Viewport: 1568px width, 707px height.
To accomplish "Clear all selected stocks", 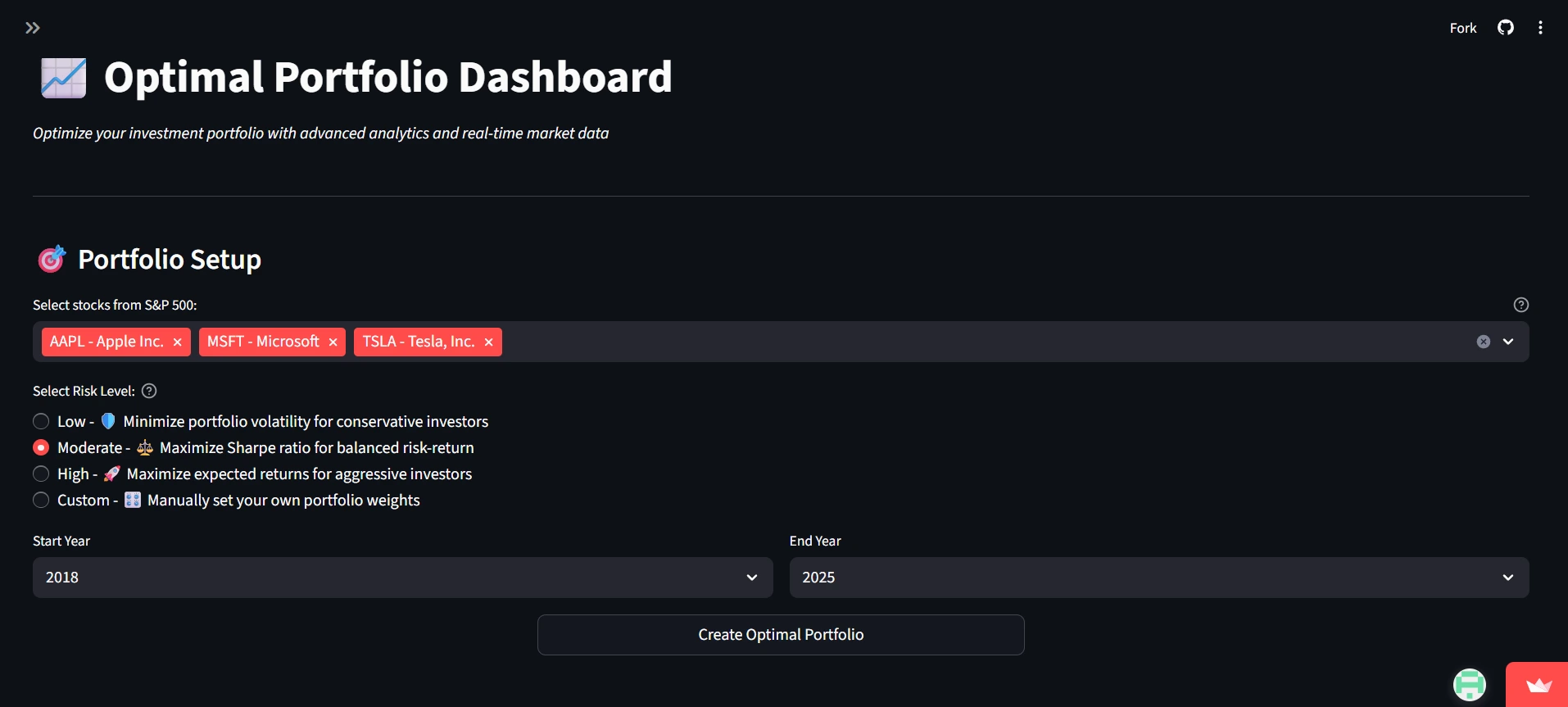I will click(x=1484, y=342).
